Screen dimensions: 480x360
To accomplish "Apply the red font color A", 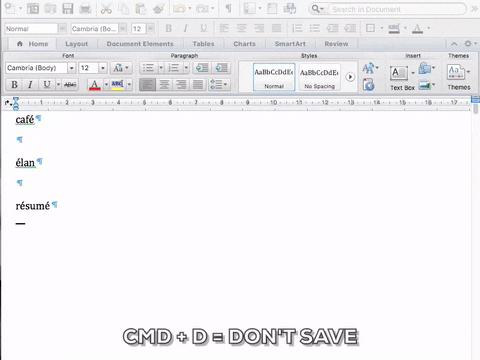I will (95, 85).
